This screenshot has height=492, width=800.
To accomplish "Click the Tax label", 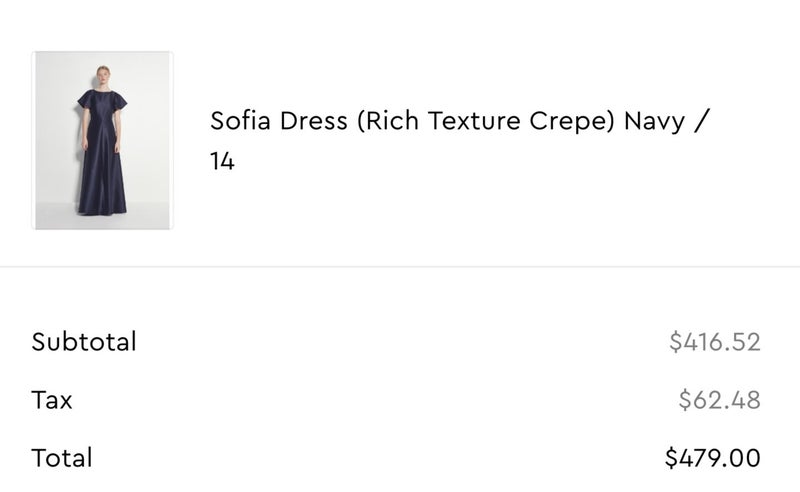I will (52, 400).
